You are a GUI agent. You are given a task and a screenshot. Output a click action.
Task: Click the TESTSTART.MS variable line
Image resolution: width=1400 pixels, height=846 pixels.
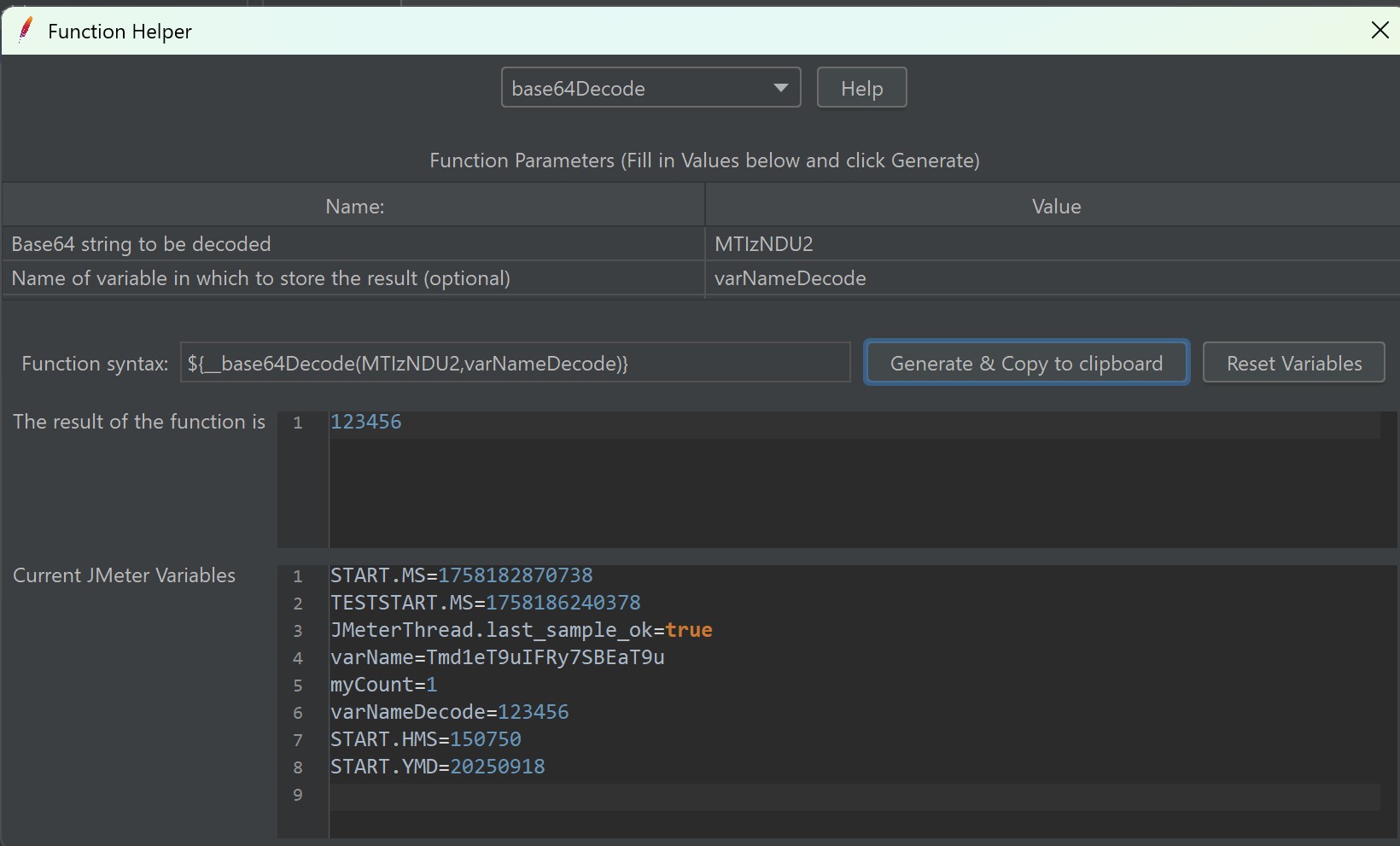(x=485, y=603)
